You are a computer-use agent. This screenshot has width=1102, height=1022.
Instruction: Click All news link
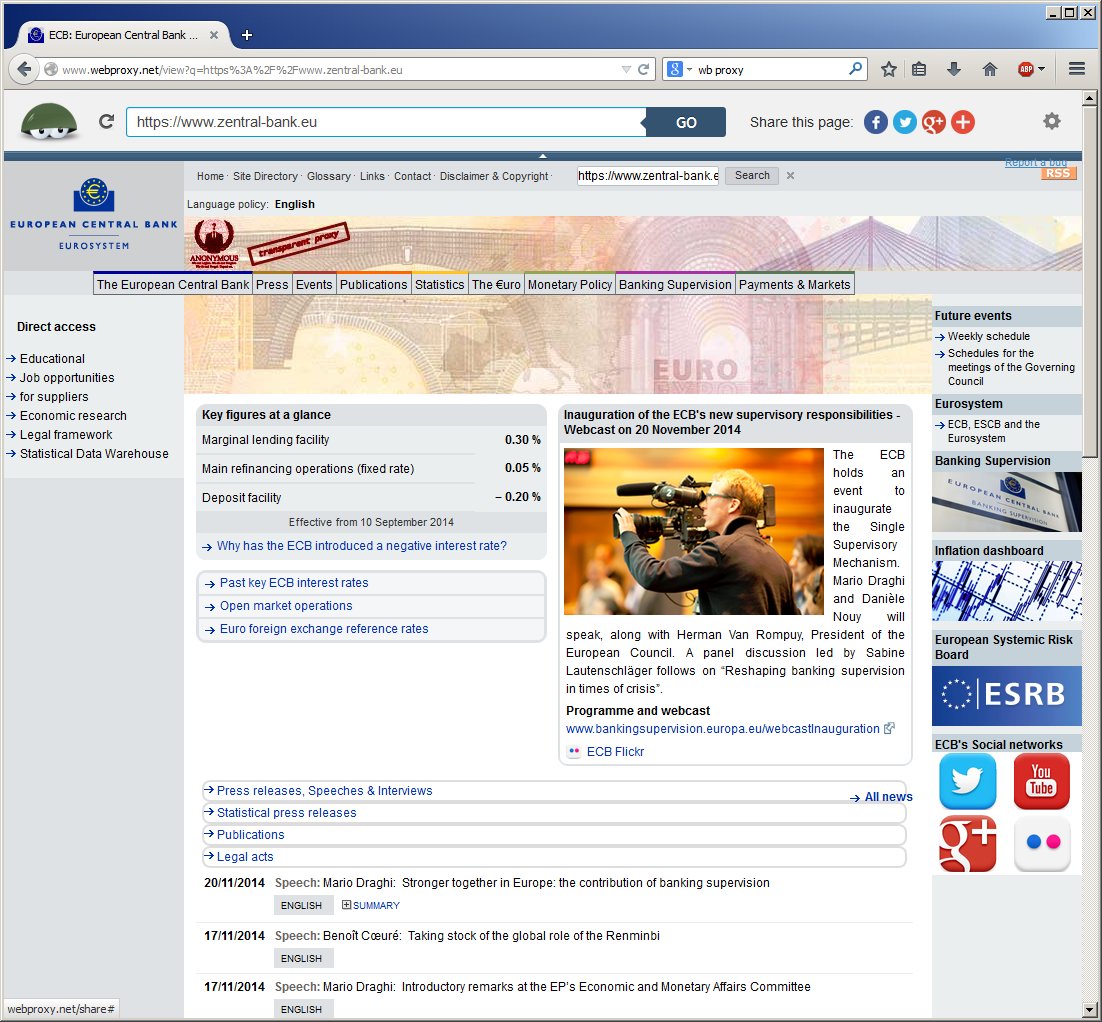click(888, 796)
